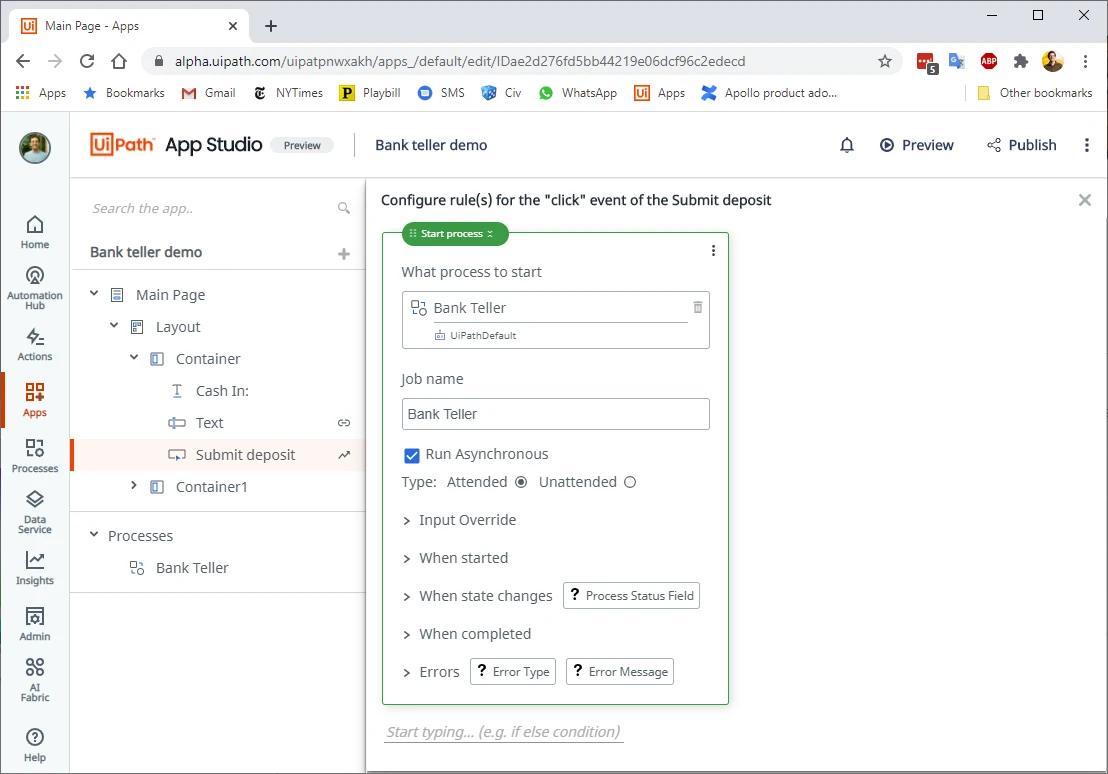This screenshot has height=774, width=1108.
Task: Open Other bookmarks folder
Action: [1034, 93]
